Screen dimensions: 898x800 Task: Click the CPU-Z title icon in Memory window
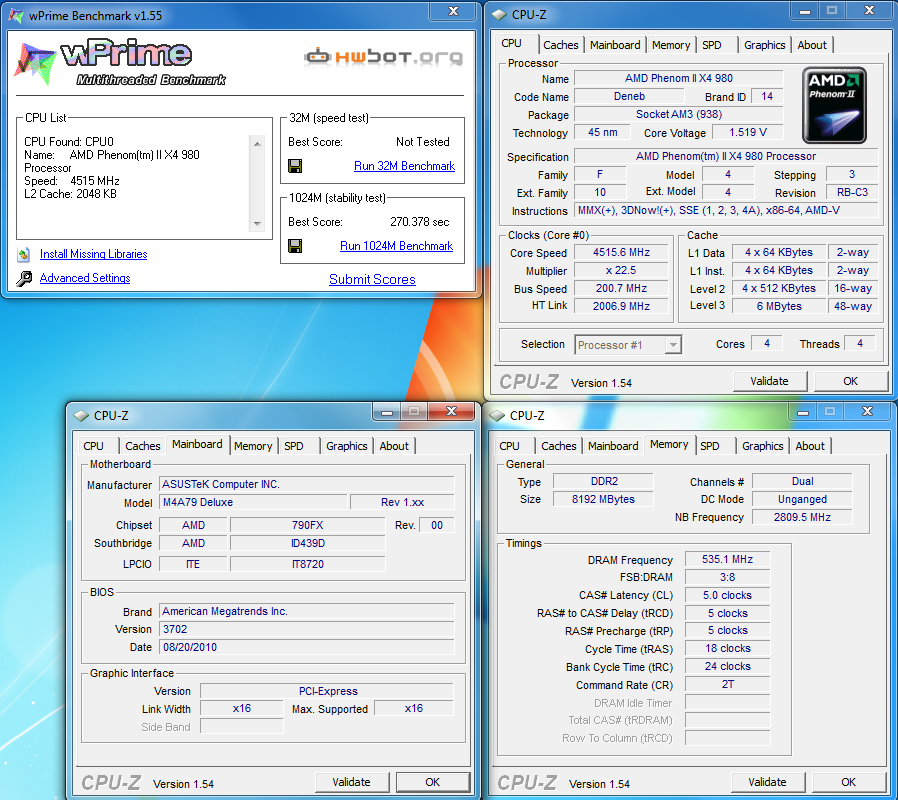(x=498, y=416)
